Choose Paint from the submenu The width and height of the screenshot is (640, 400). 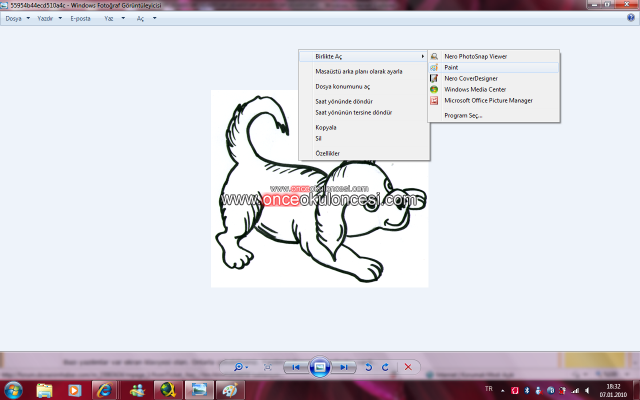(x=451, y=67)
